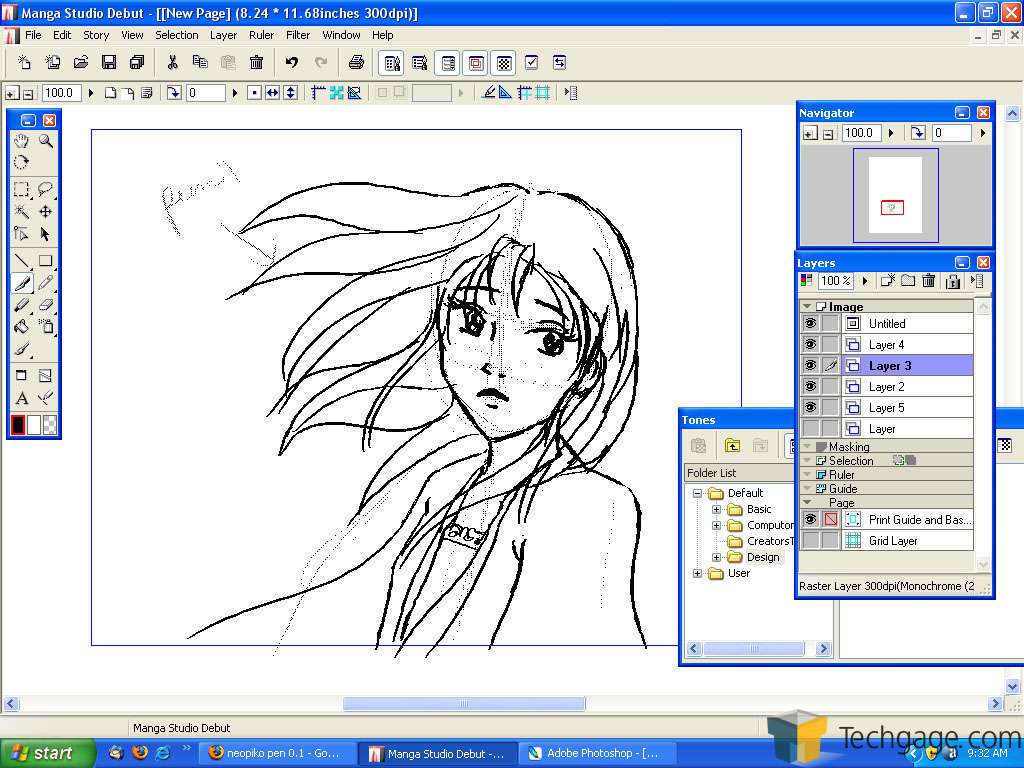Select the Text tool
The image size is (1024, 768).
click(x=22, y=398)
